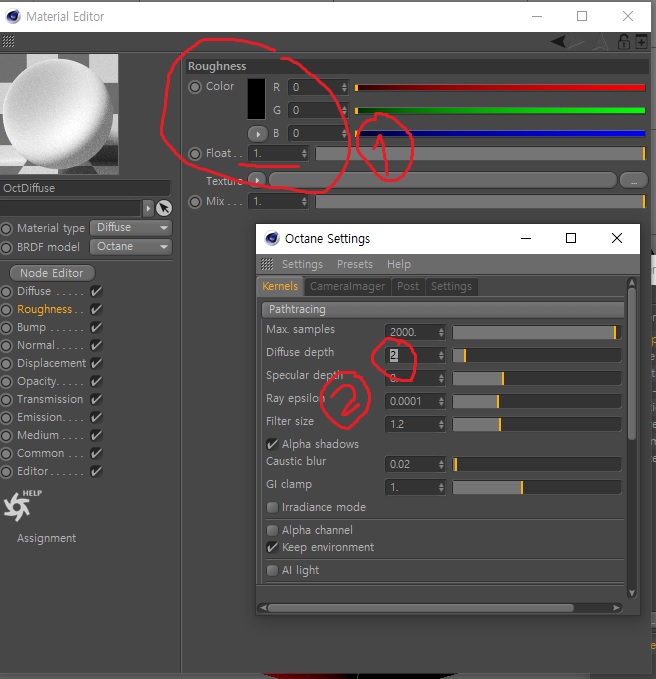Enable Irradiance mode checkbox
The height and width of the screenshot is (679, 656).
click(272, 507)
